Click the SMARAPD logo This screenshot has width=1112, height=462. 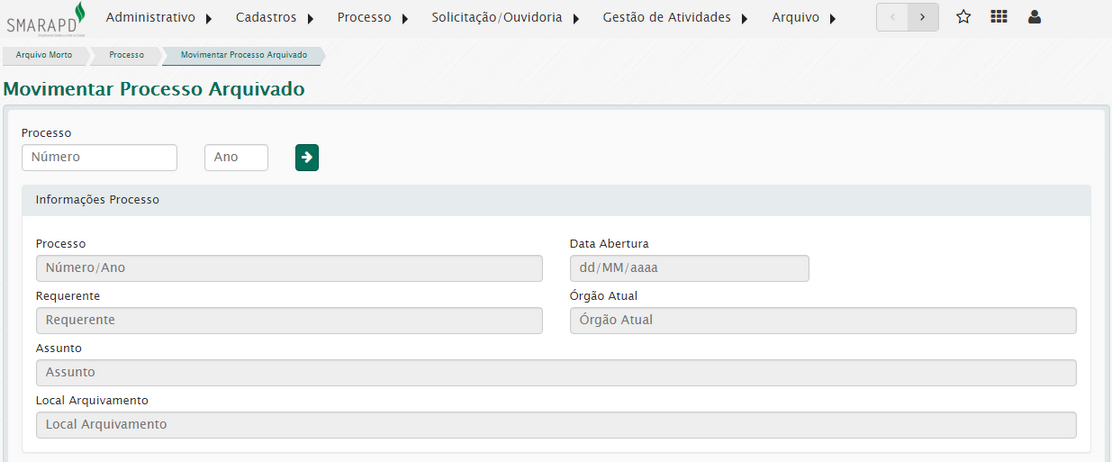click(x=47, y=18)
